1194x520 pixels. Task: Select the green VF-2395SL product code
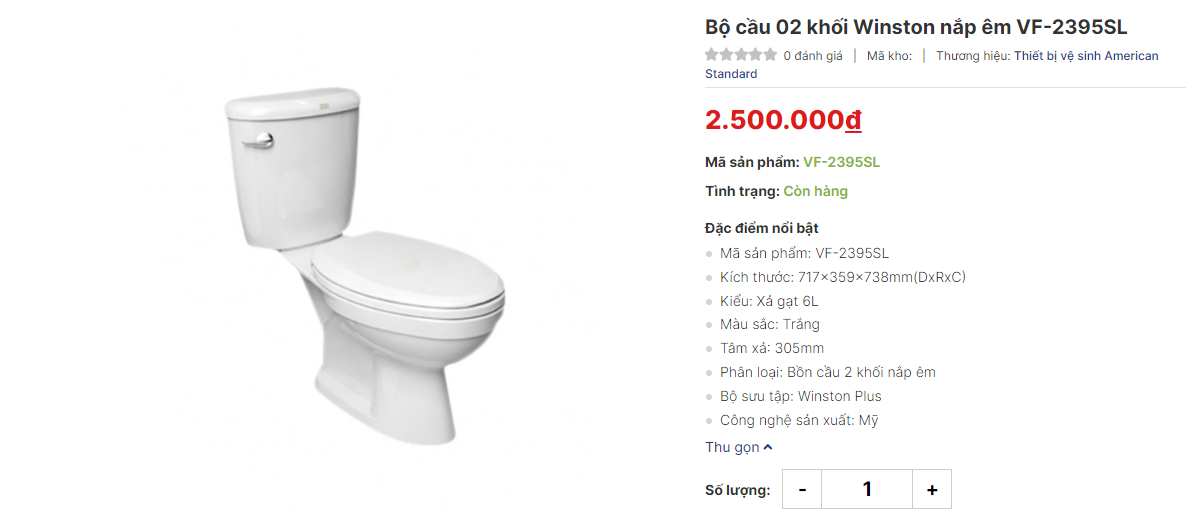click(x=841, y=162)
